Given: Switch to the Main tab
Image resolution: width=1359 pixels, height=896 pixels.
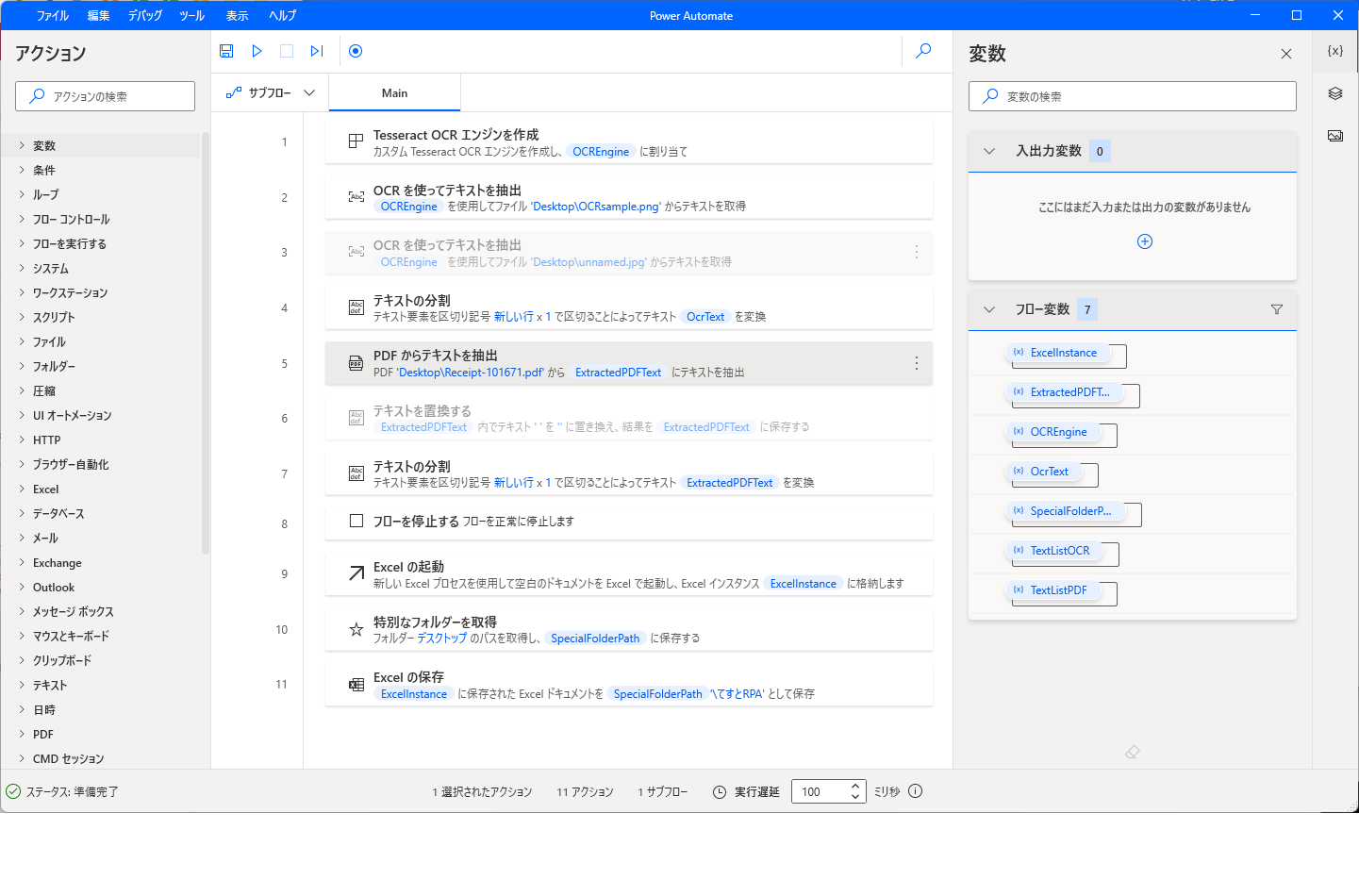Looking at the screenshot, I should pos(394,92).
